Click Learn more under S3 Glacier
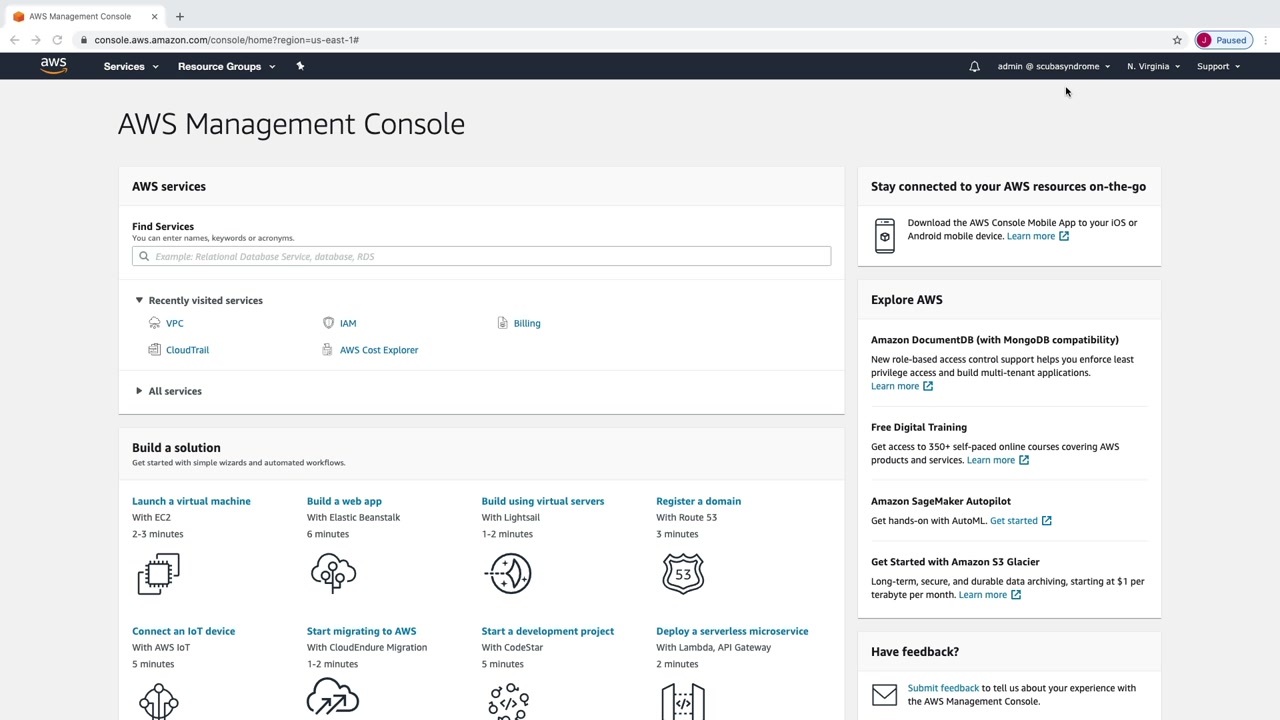Viewport: 1280px width, 720px height. click(983, 595)
